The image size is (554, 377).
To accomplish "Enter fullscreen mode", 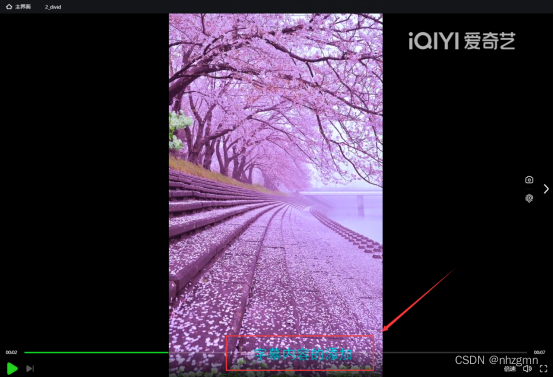I will (x=543, y=369).
